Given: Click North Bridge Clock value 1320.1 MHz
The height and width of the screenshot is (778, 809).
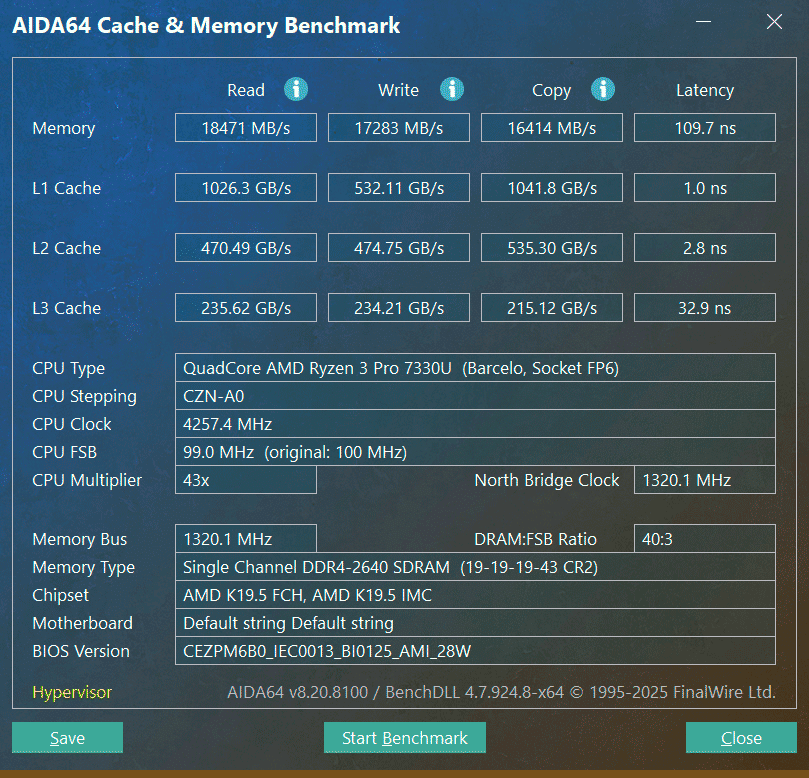Looking at the screenshot, I should (705, 480).
